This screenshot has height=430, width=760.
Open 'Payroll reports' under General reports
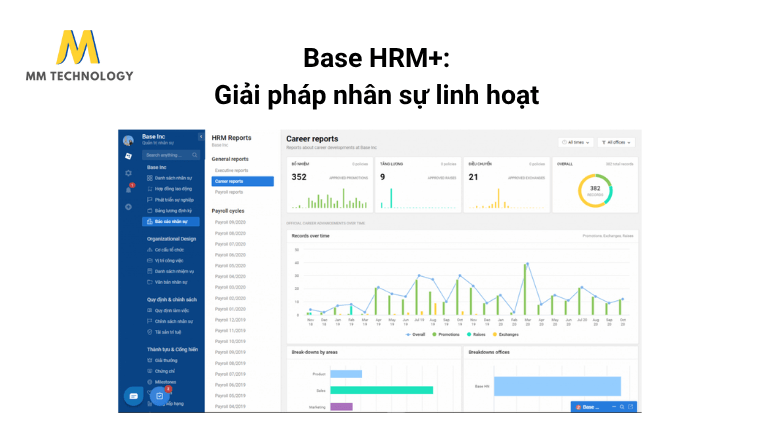tap(229, 192)
